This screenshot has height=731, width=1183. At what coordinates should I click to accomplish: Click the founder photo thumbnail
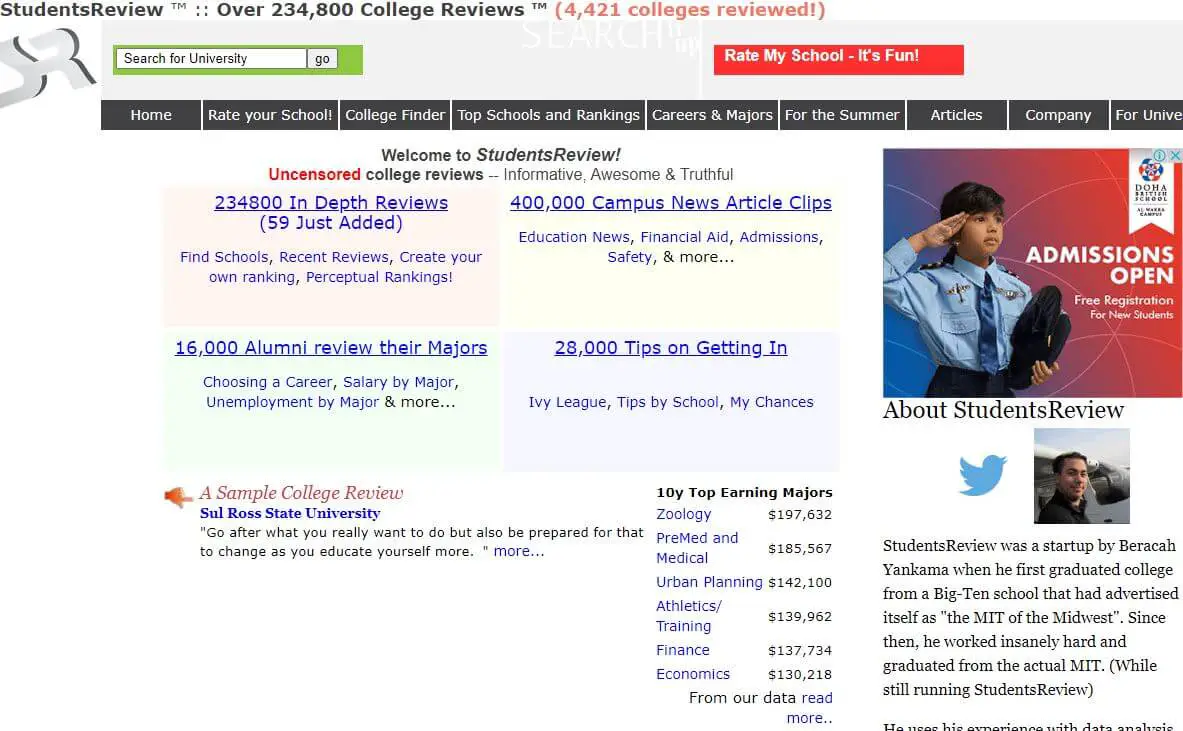click(x=1081, y=476)
